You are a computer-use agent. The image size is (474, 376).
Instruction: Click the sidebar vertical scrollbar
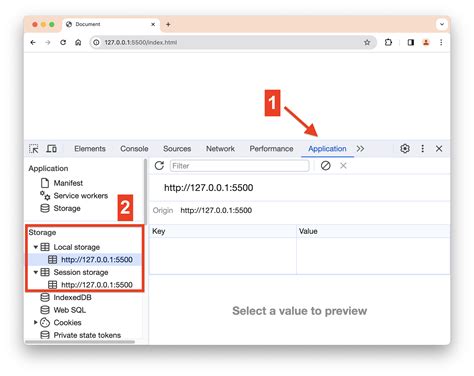[x=145, y=191]
